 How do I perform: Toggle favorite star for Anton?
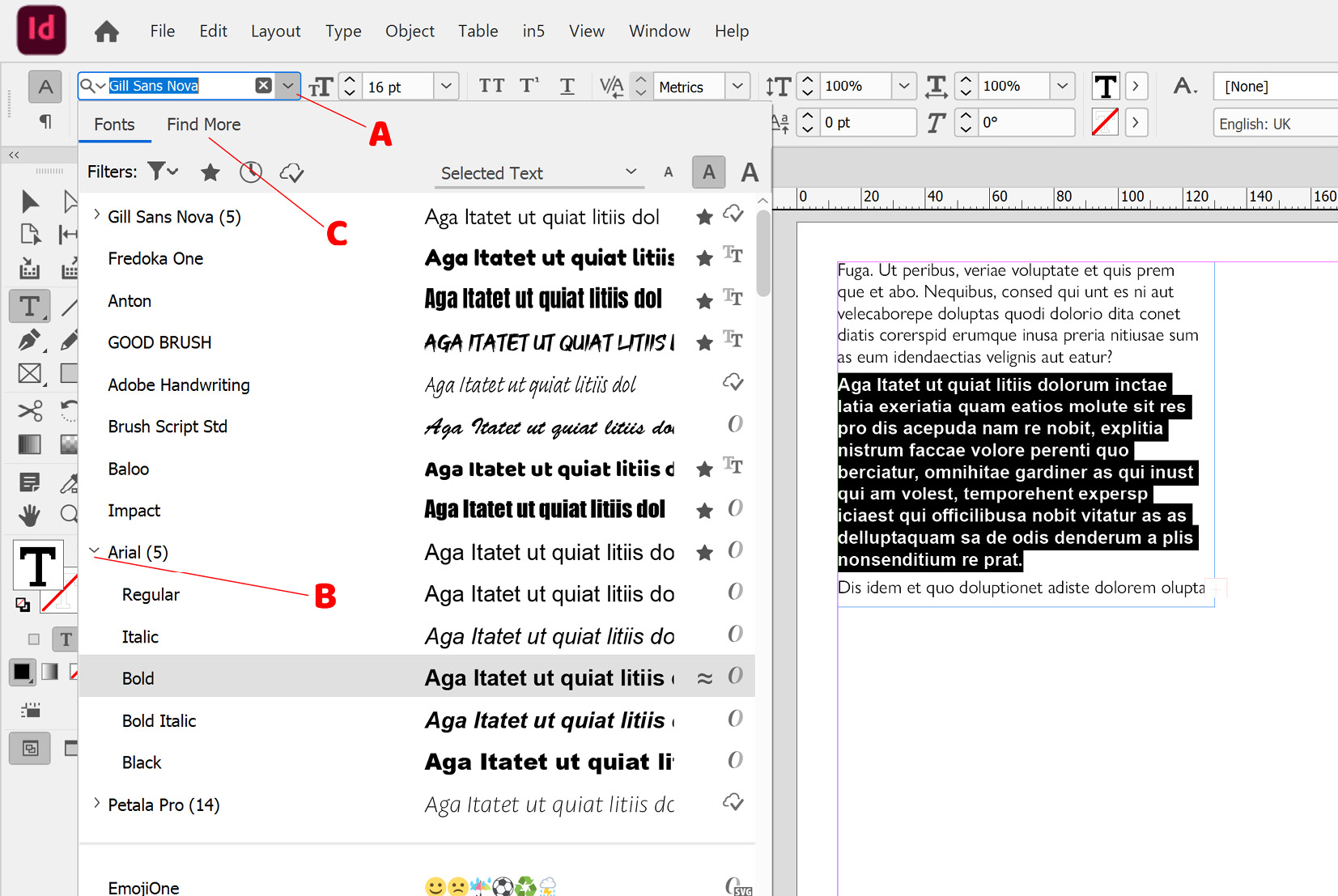[704, 300]
